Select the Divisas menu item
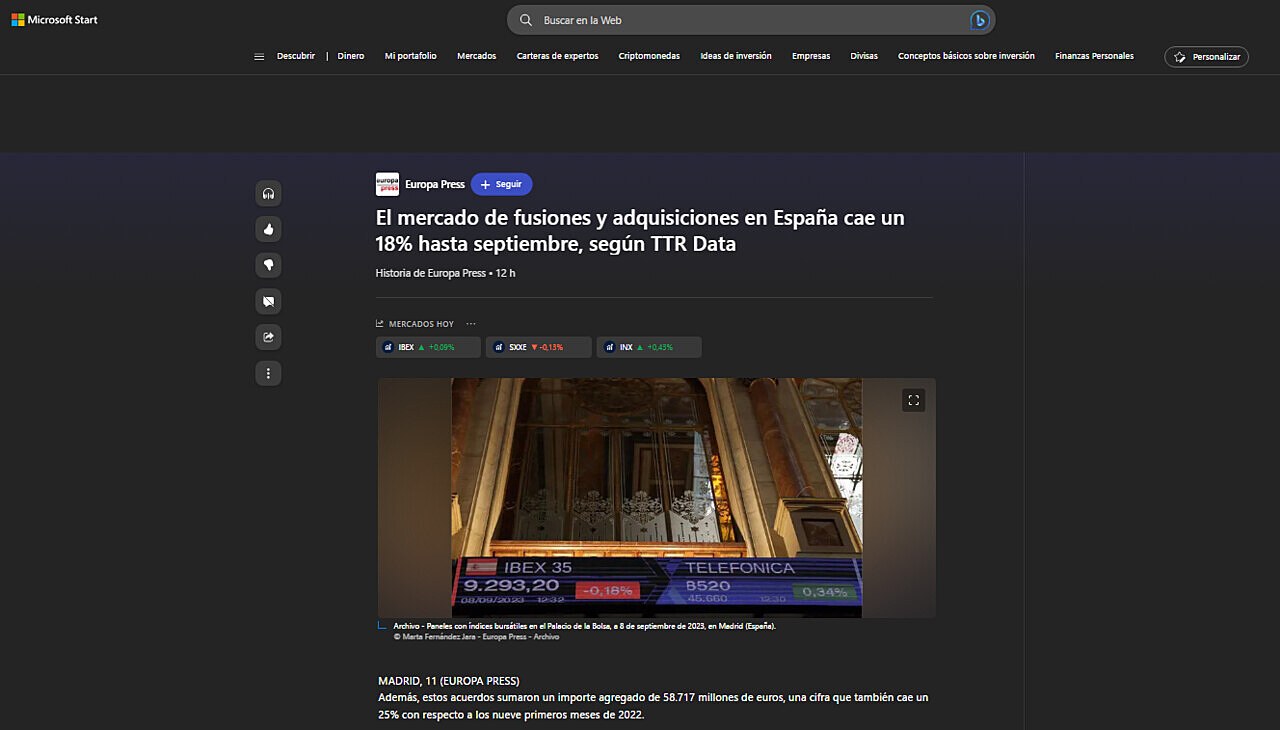Screen dimensions: 1280x730 coord(864,56)
